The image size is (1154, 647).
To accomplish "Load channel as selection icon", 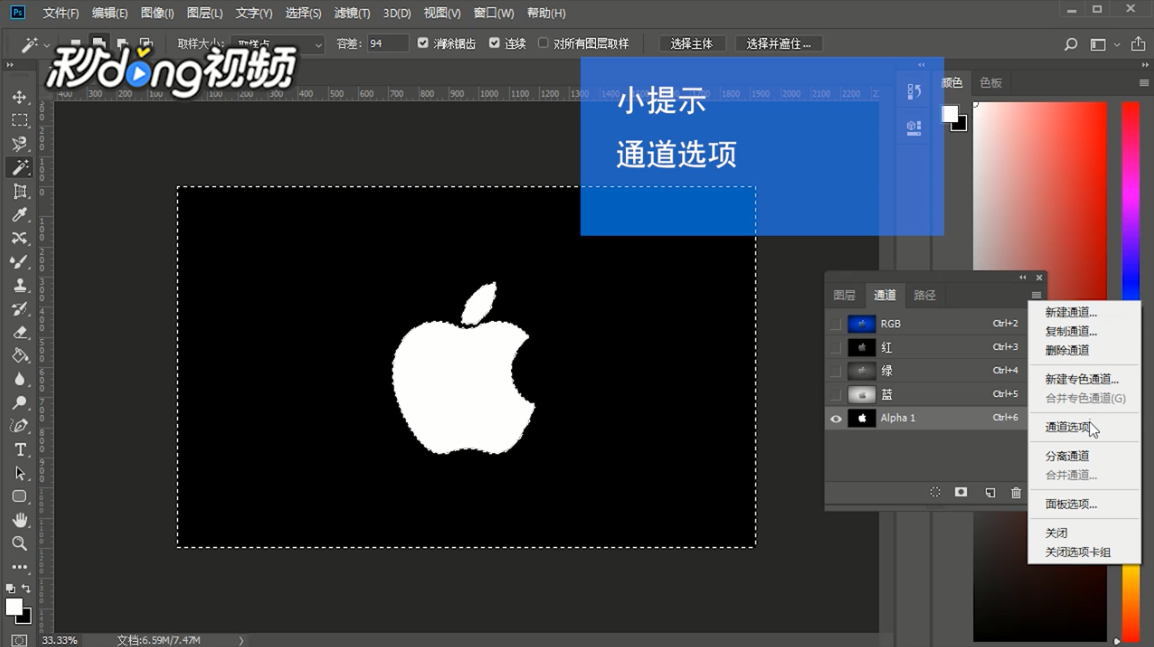I will 935,492.
